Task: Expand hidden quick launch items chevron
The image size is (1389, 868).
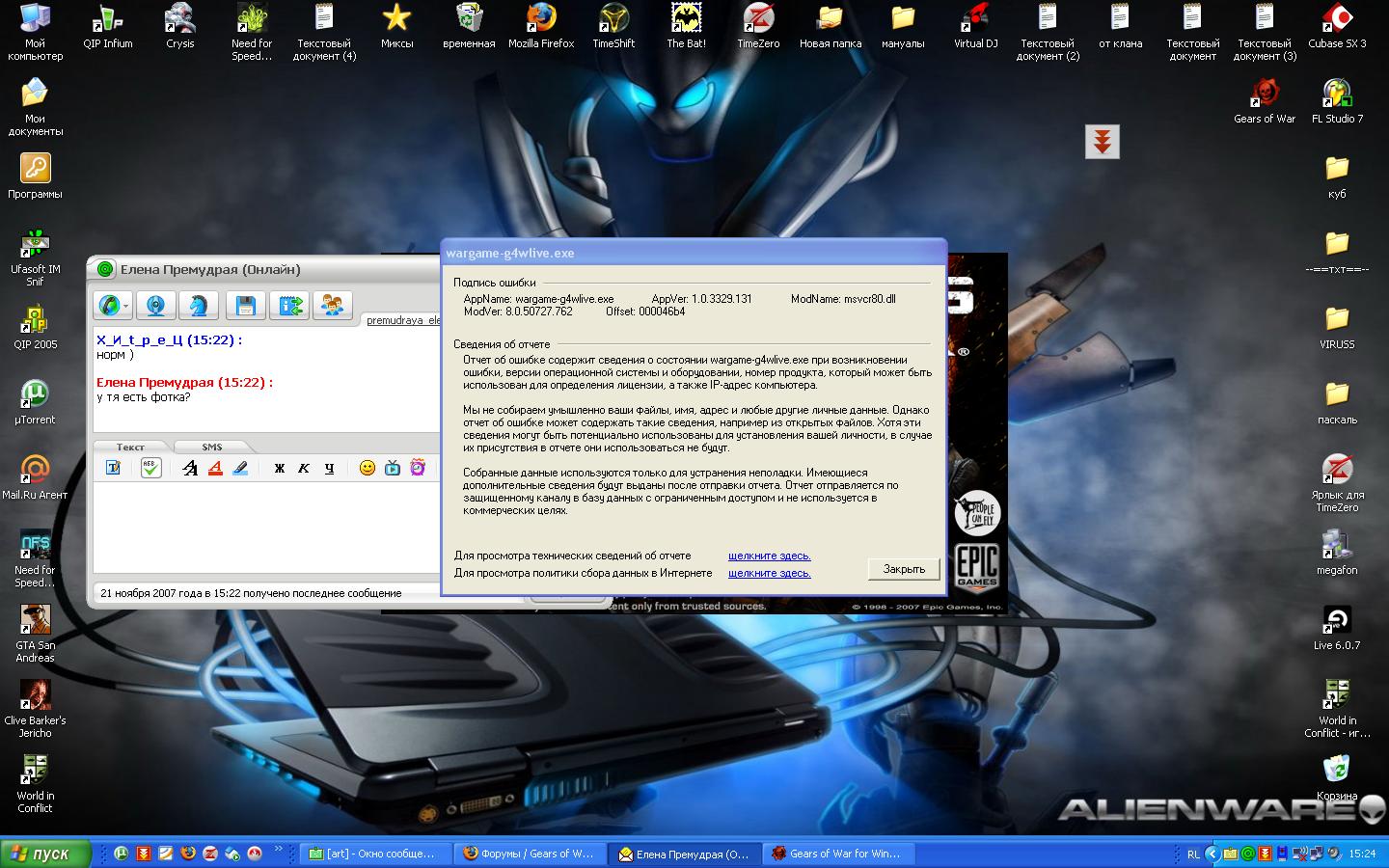Action: tap(279, 849)
